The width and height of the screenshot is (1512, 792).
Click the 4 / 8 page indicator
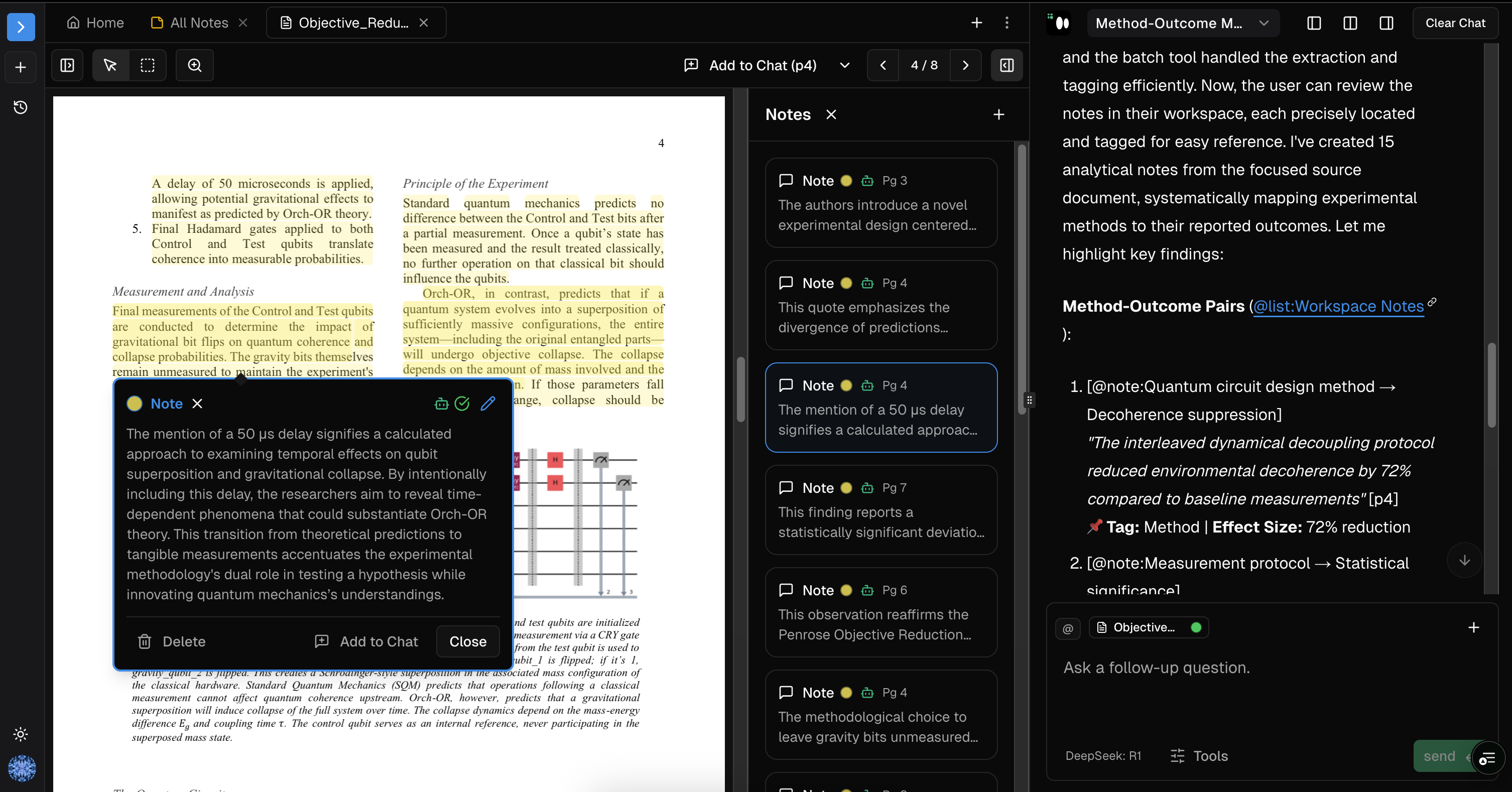pos(925,65)
